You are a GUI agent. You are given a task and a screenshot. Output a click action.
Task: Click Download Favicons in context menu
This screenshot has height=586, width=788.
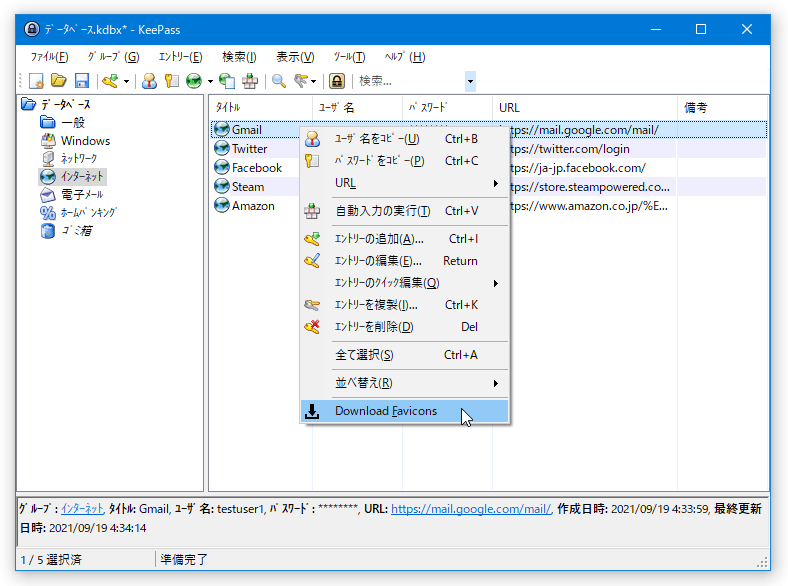pyautogui.click(x=405, y=411)
